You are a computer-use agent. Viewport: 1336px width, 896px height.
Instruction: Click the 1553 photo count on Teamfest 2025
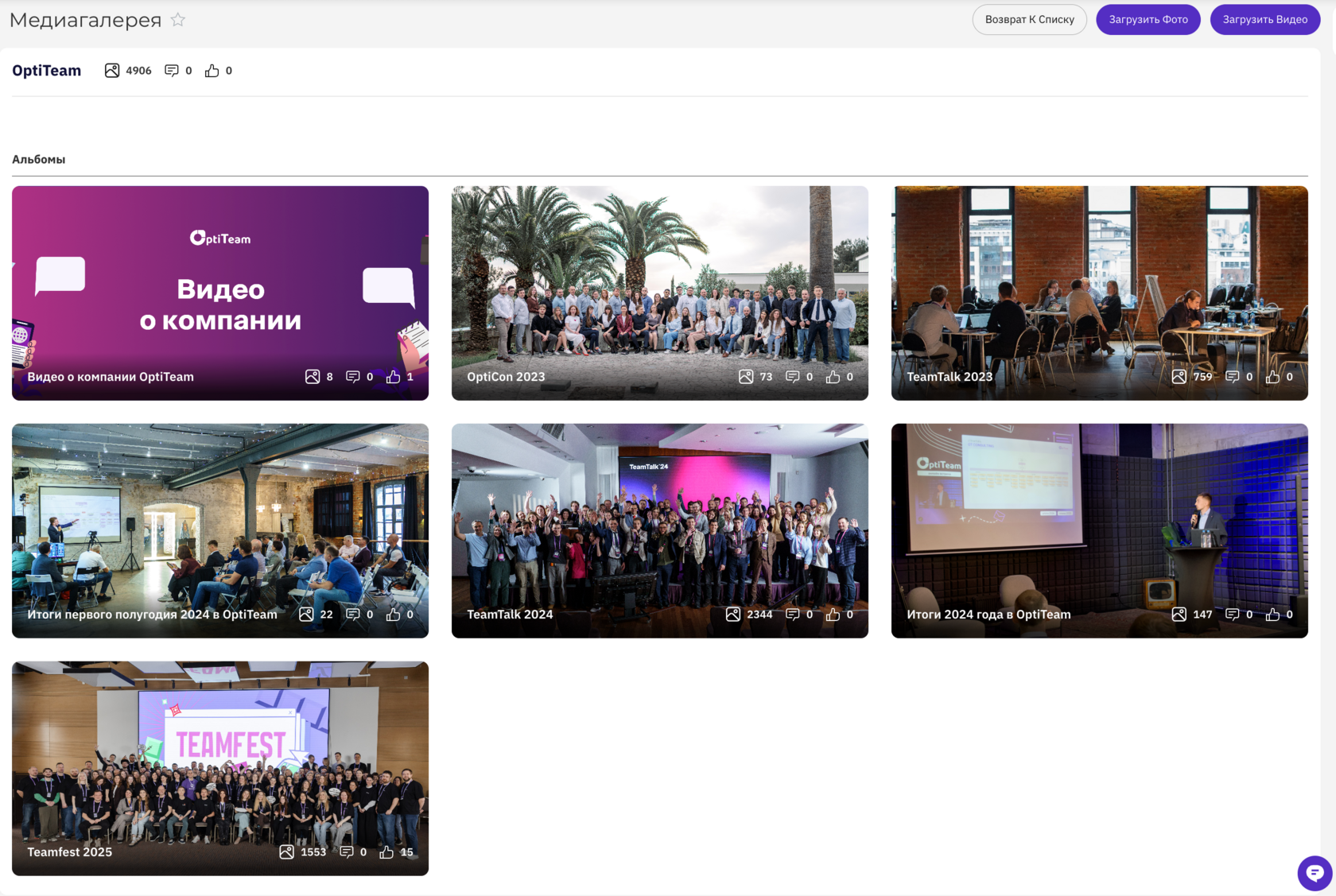(313, 852)
